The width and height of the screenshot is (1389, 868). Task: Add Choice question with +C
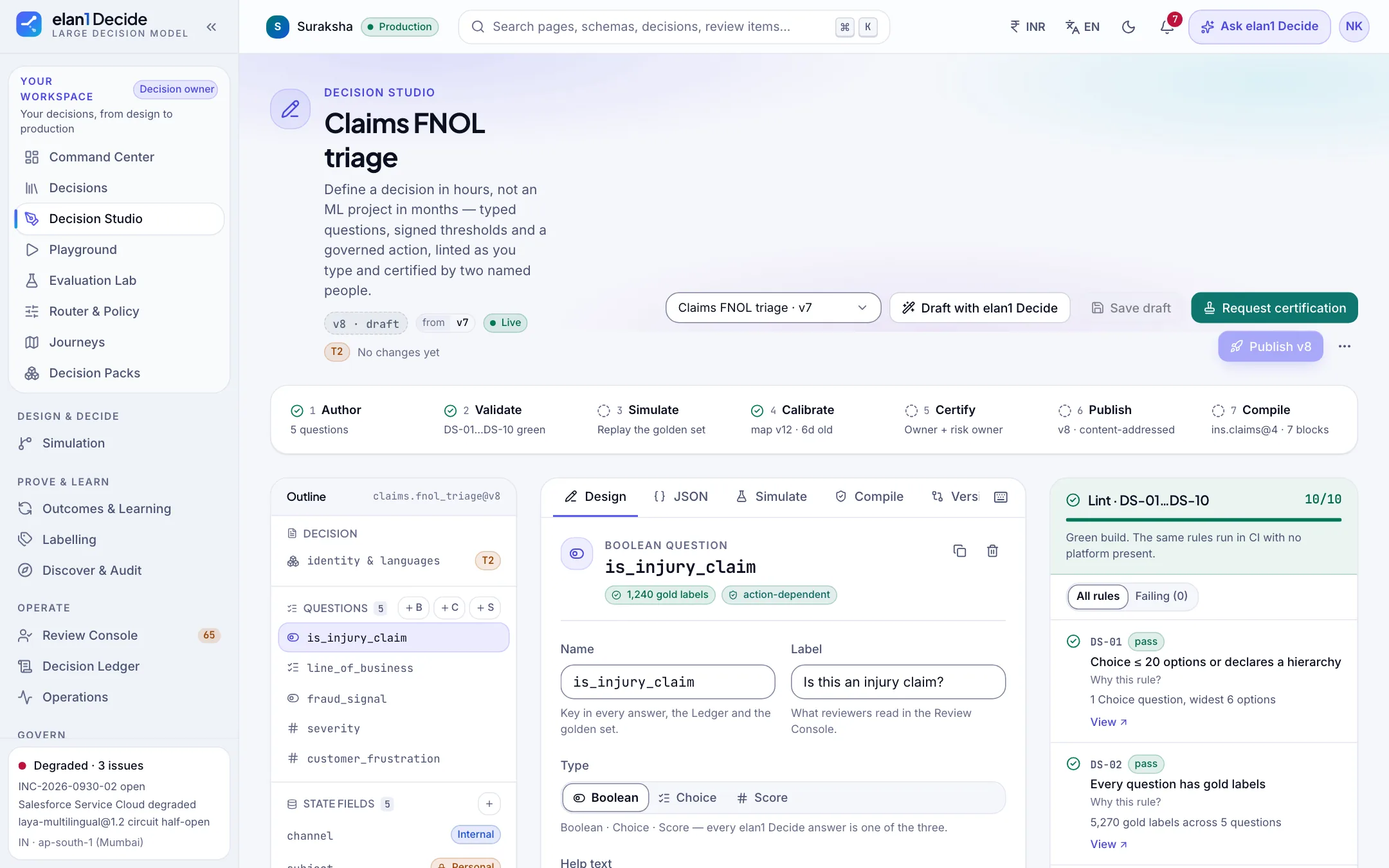coord(449,608)
